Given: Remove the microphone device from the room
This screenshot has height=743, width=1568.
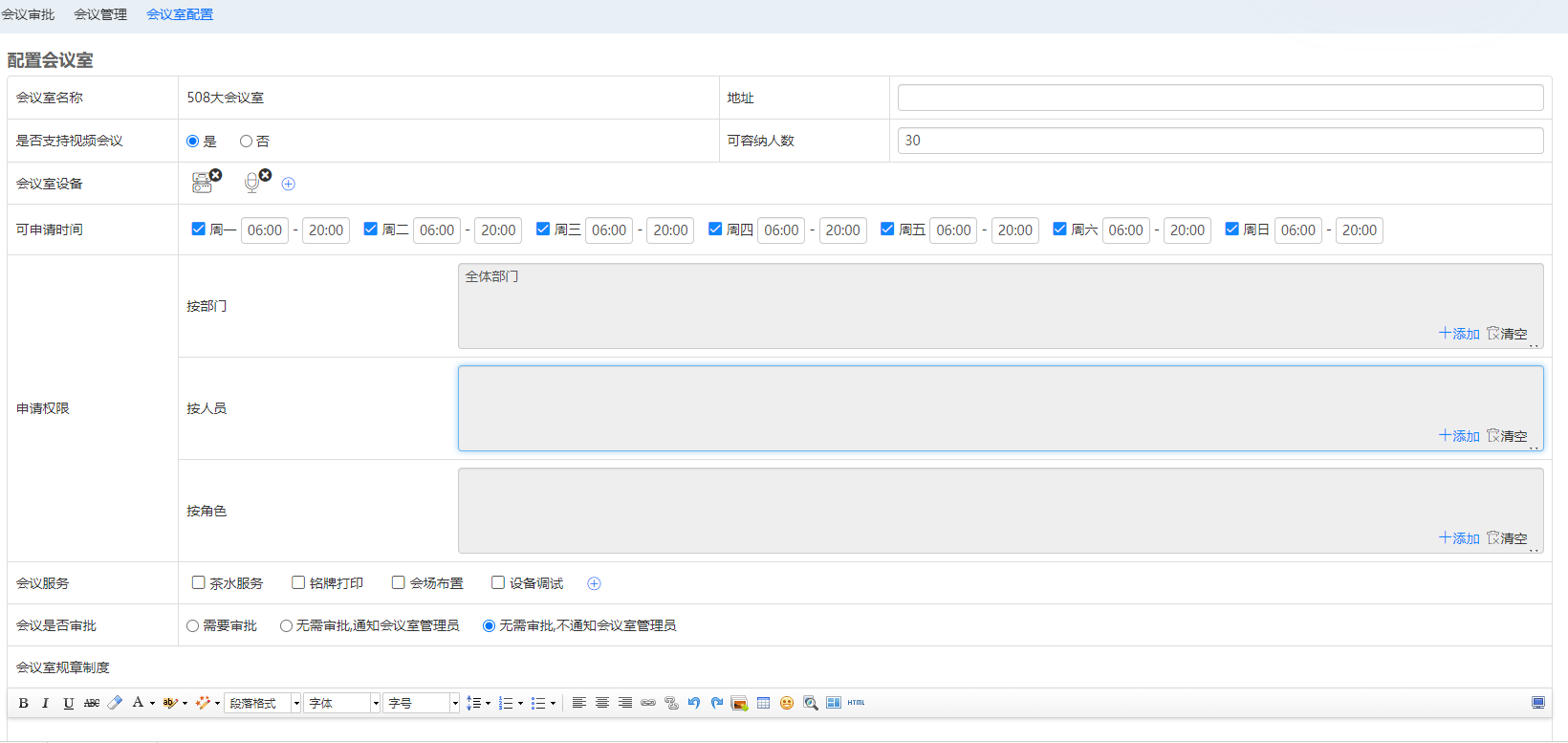Looking at the screenshot, I should click(265, 175).
